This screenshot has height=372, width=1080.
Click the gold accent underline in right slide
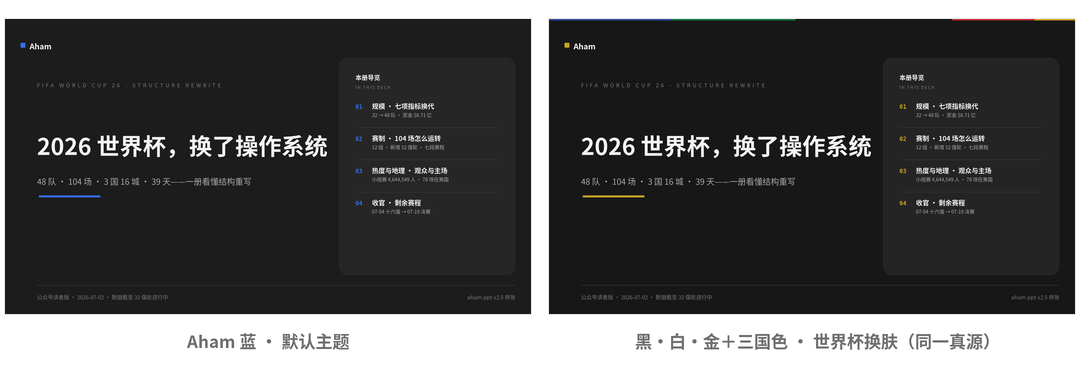tap(614, 196)
